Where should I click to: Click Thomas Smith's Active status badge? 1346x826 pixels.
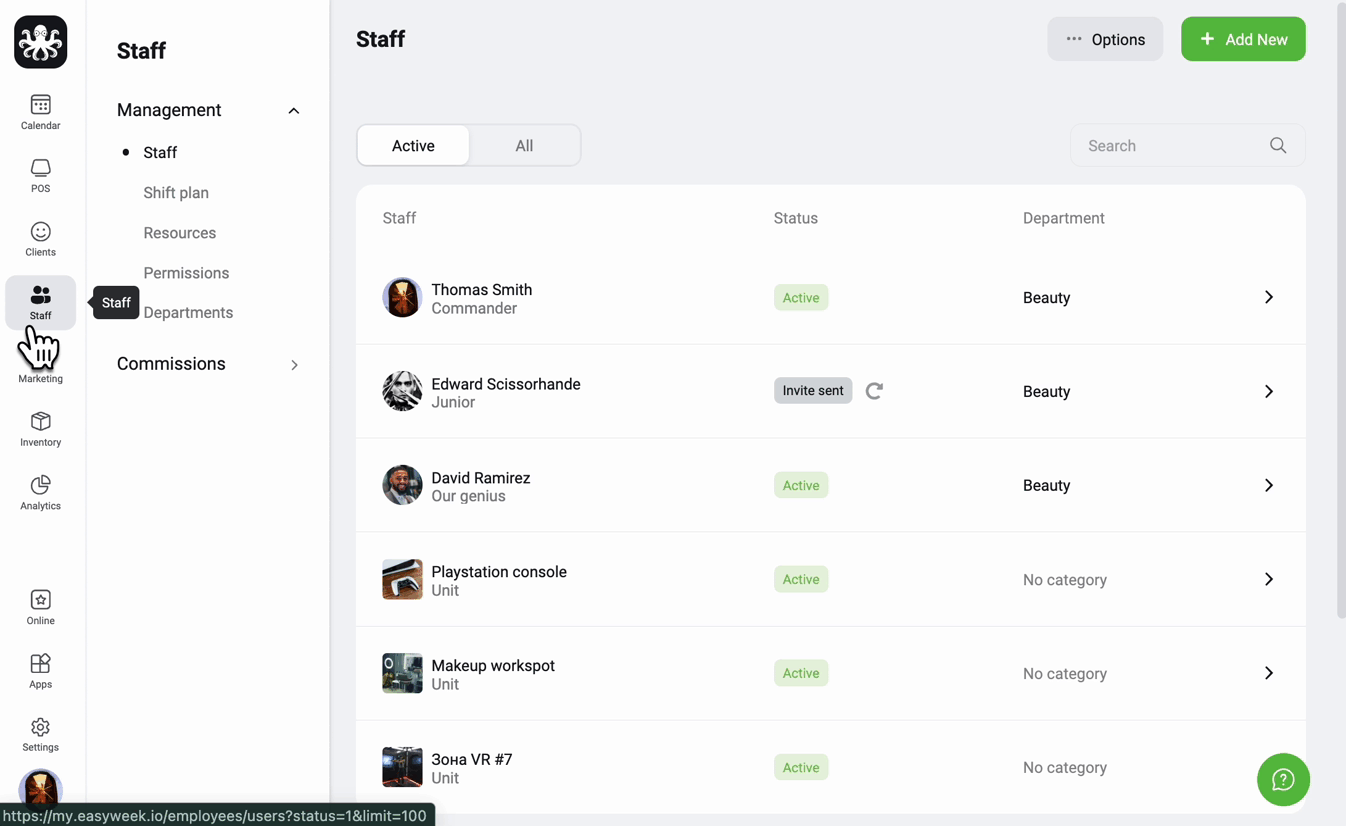click(x=801, y=298)
